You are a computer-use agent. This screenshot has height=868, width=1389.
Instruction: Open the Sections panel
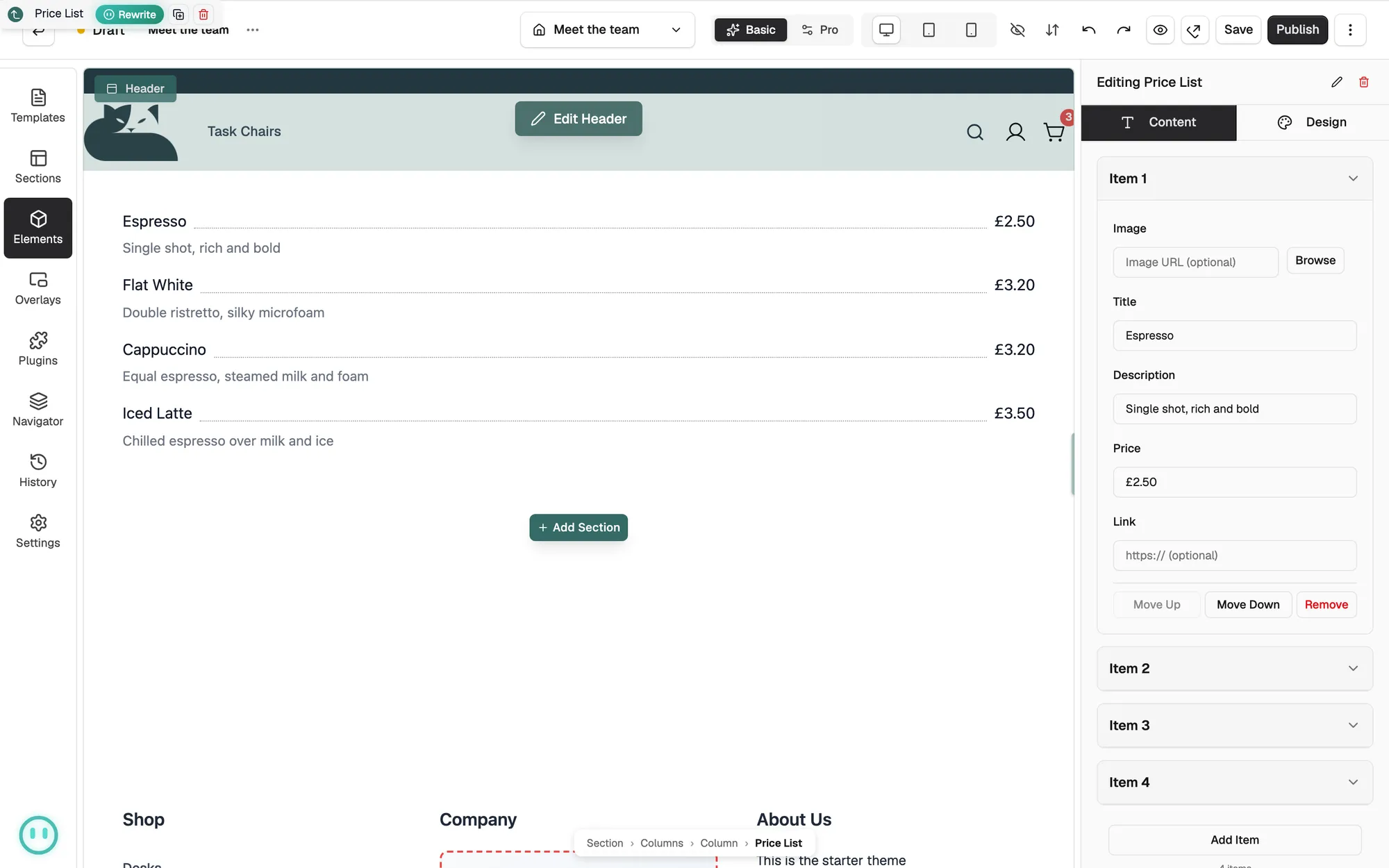click(x=38, y=167)
